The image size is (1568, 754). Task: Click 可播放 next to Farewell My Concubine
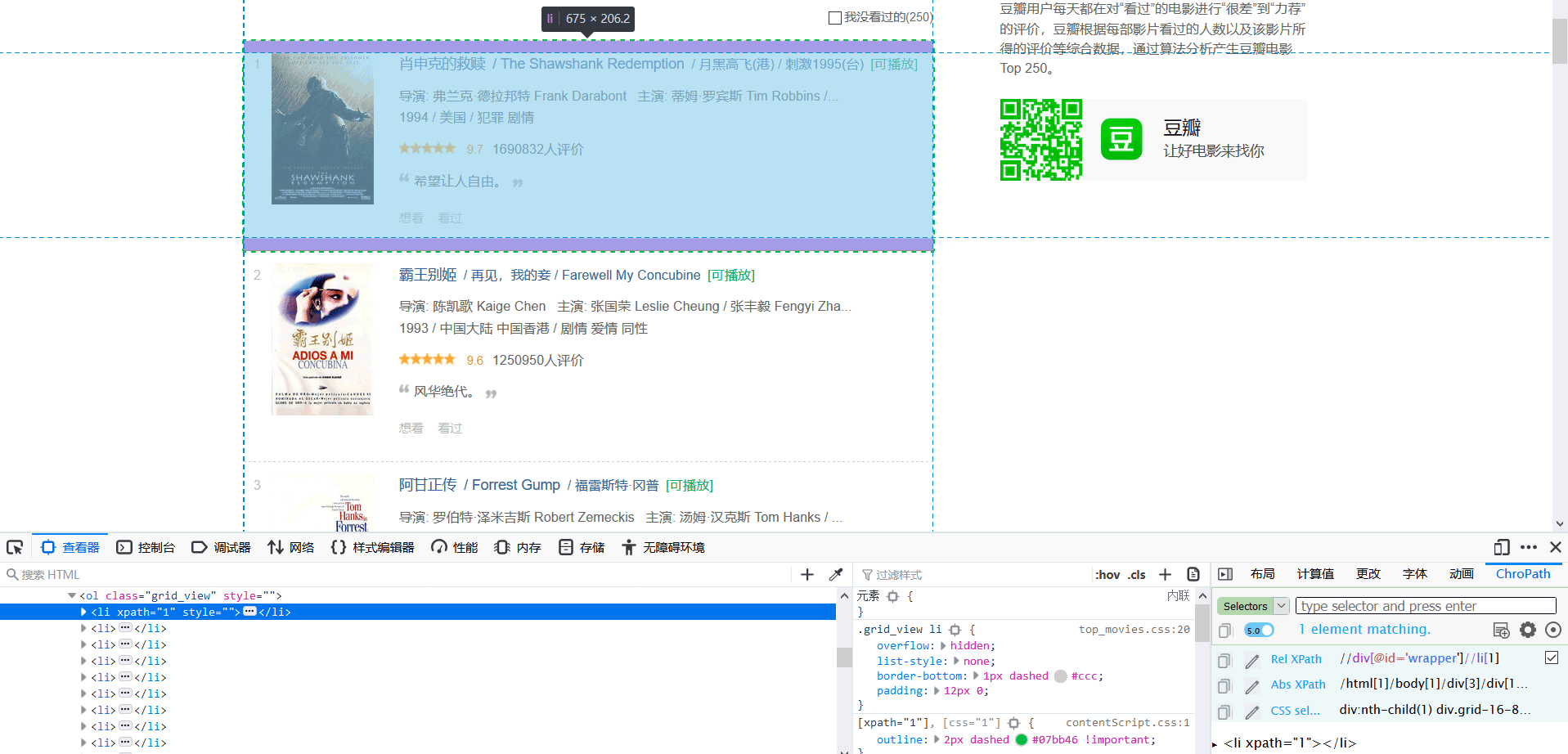731,275
